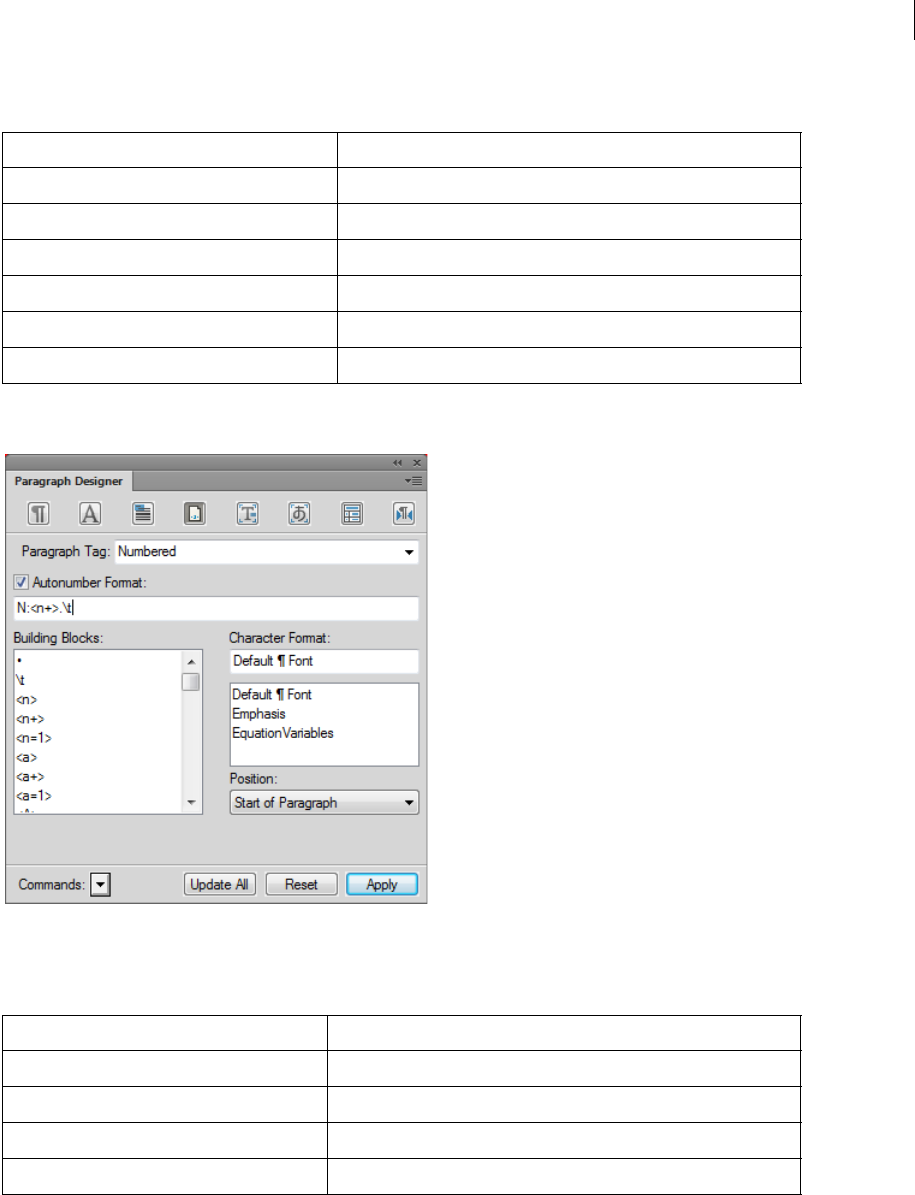Open the panel options menu icon
This screenshot has width=915, height=1195.
click(x=414, y=481)
